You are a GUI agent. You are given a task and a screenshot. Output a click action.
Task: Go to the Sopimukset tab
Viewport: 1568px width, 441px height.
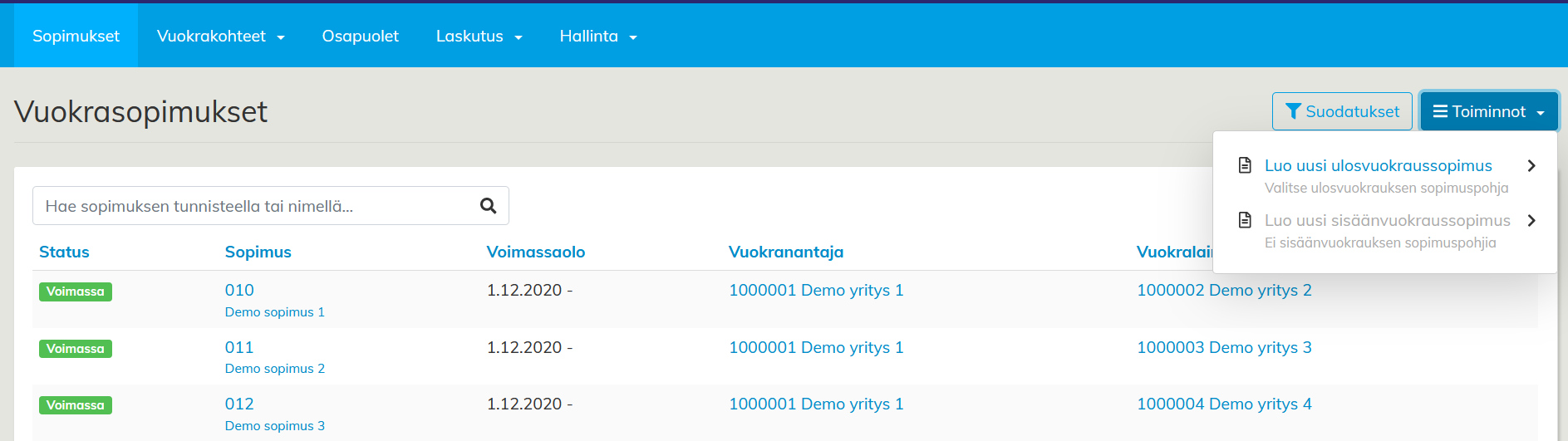[x=76, y=37]
